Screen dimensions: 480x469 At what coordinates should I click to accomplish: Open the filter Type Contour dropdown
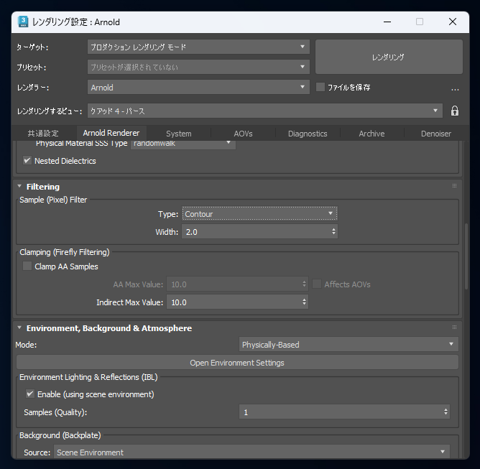click(x=259, y=214)
